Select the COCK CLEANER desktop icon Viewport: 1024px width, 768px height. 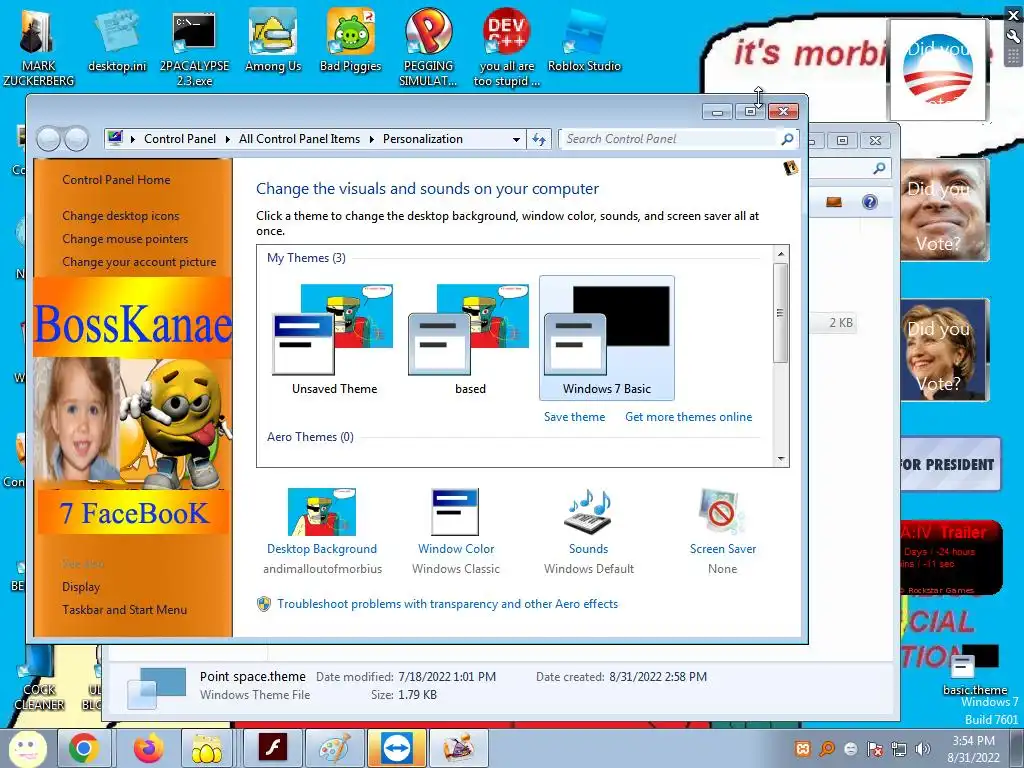(39, 679)
